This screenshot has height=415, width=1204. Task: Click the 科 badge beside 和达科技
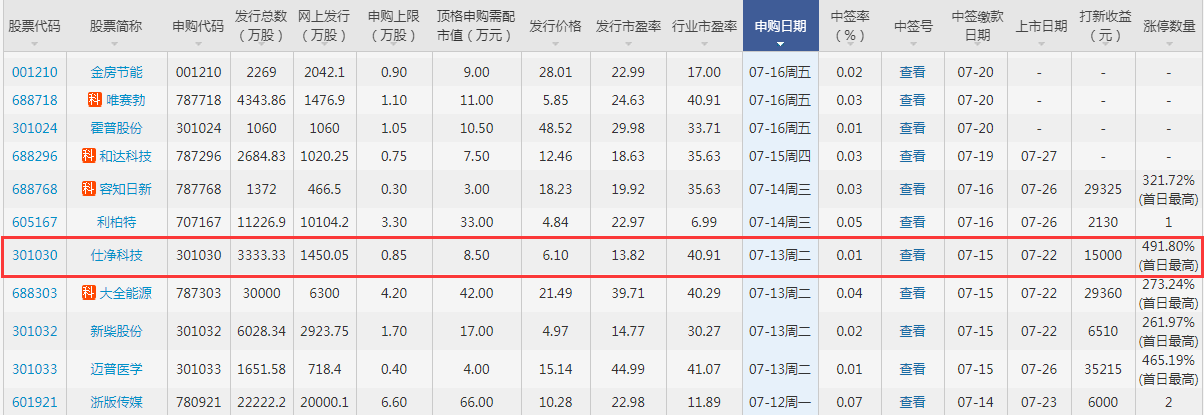click(x=88, y=156)
